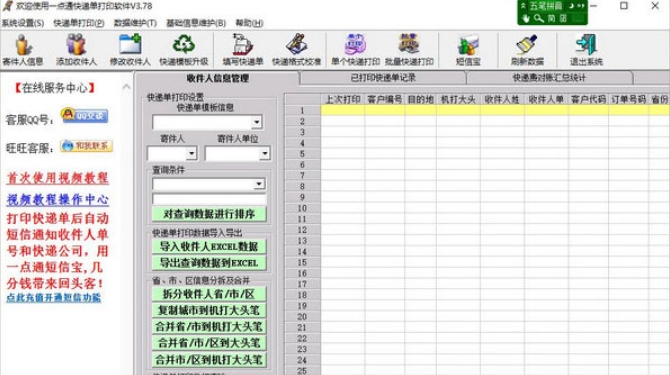Click the IME hand icon
The height and width of the screenshot is (375, 670).
pos(526,18)
